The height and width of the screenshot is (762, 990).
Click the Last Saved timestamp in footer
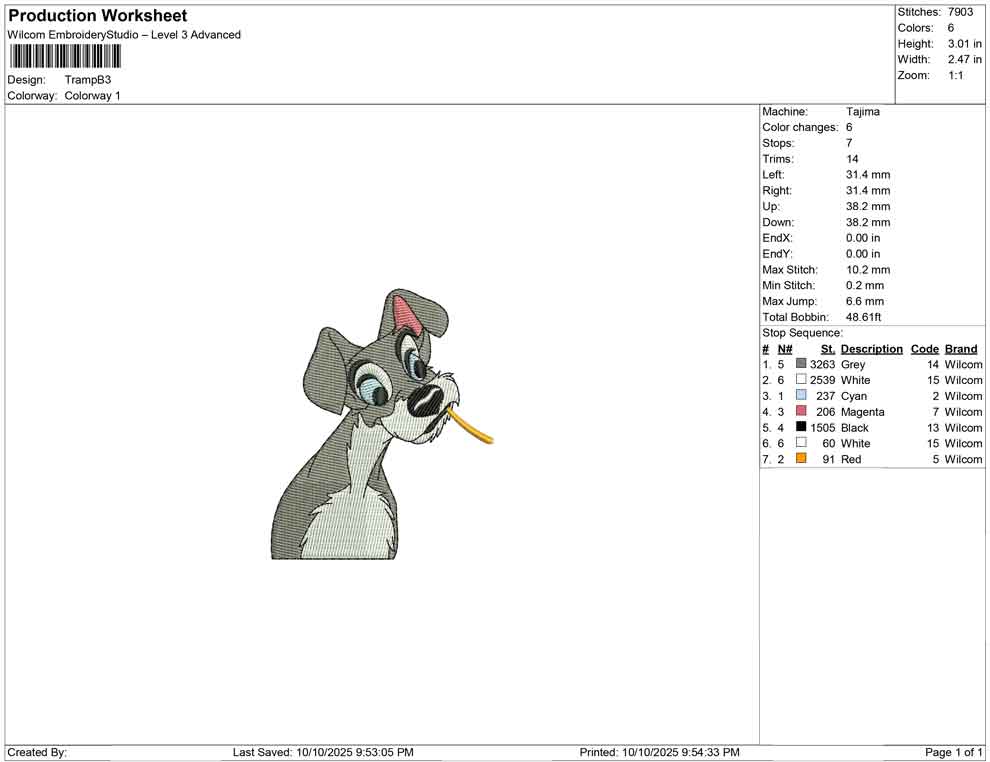click(x=323, y=752)
